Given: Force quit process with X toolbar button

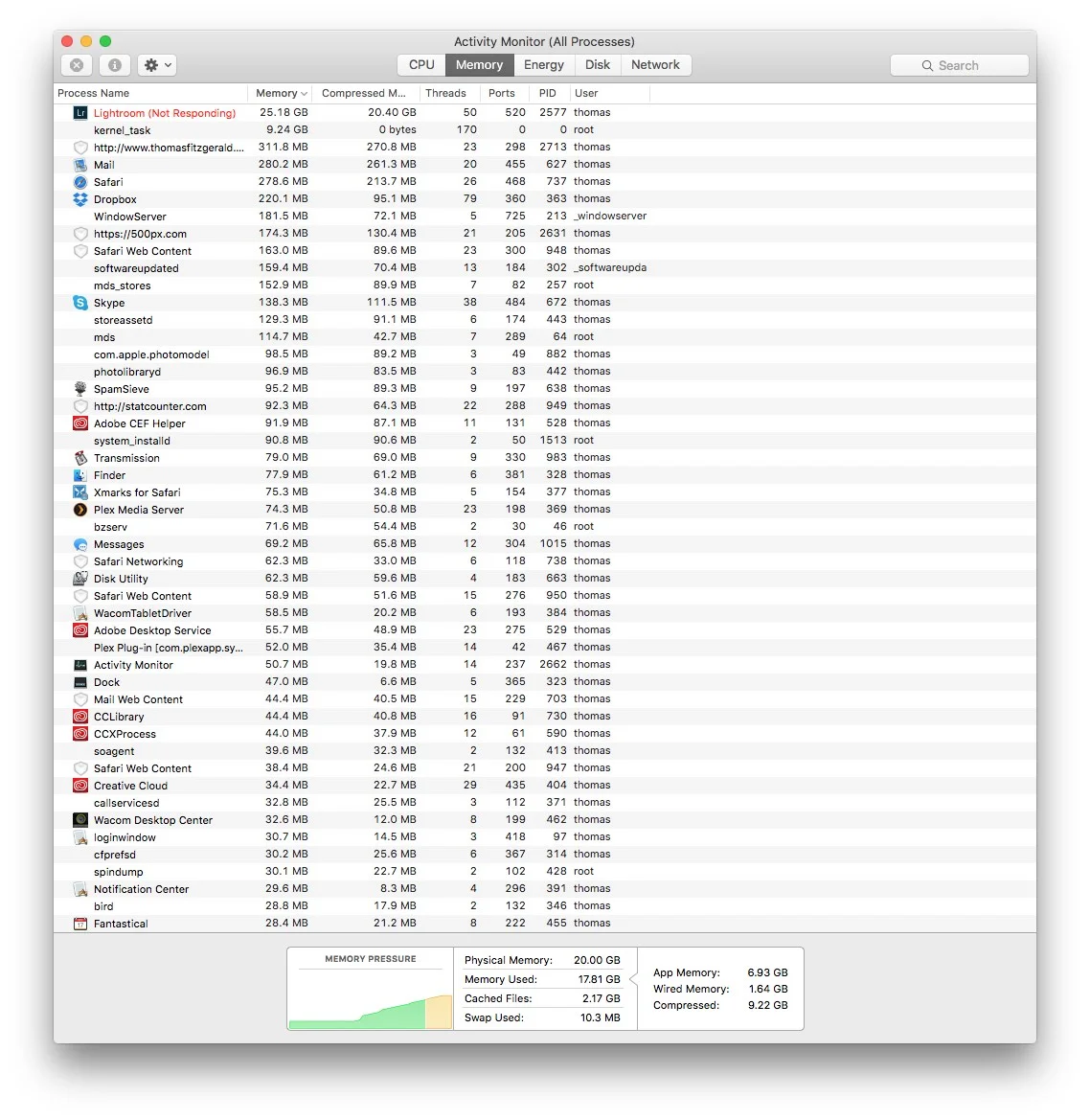Looking at the screenshot, I should pos(77,65).
